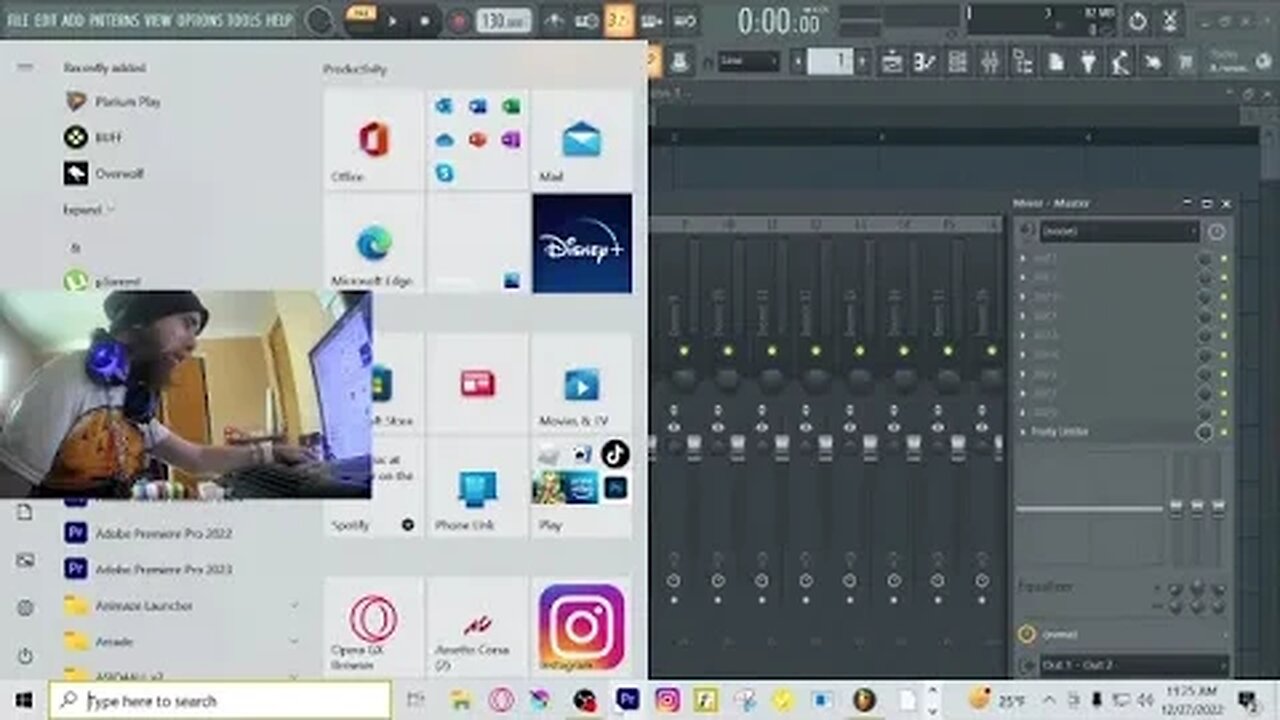Open the PATTERNS menu
The width and height of the screenshot is (1280, 720).
click(x=115, y=20)
